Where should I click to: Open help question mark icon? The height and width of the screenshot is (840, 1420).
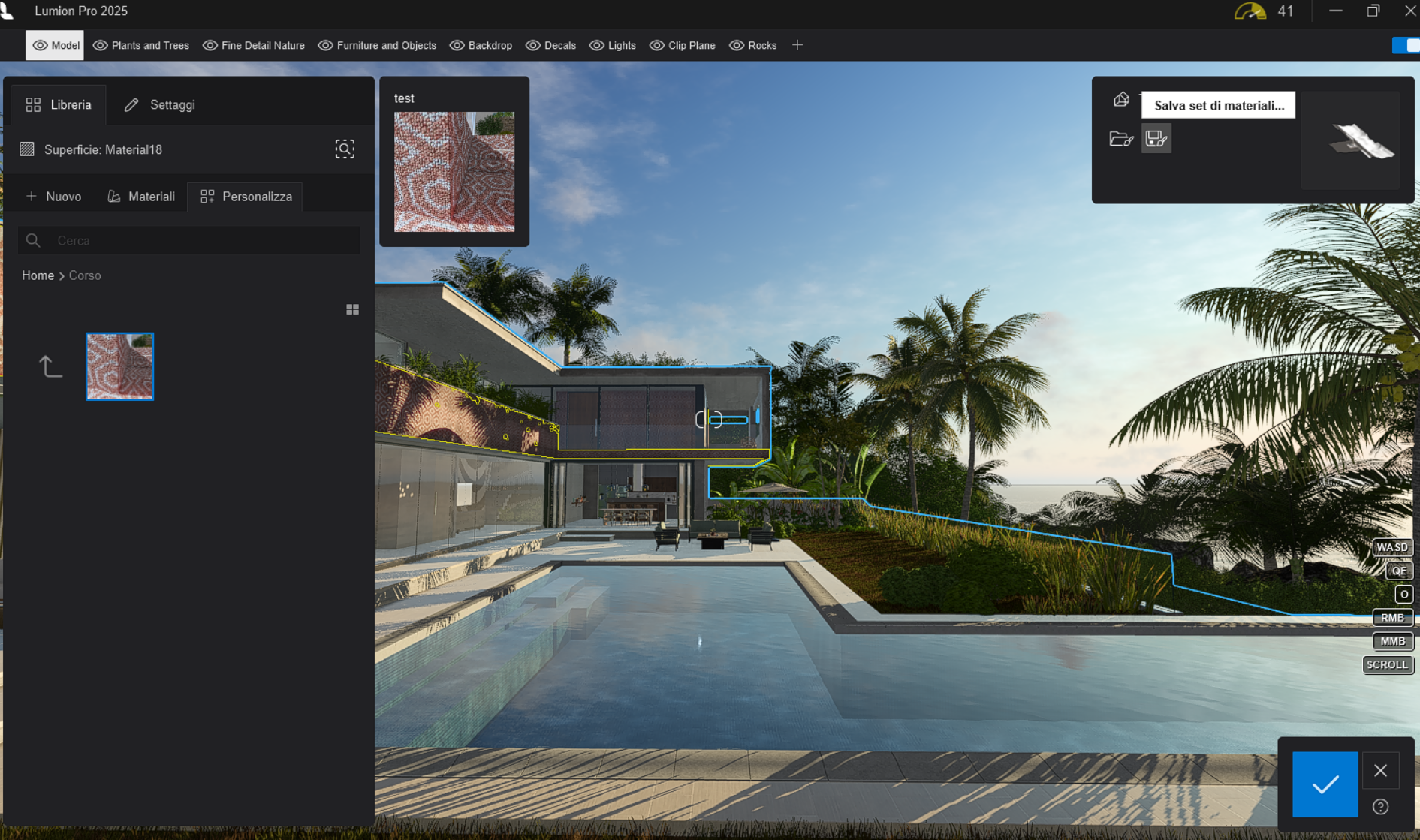click(x=1380, y=806)
